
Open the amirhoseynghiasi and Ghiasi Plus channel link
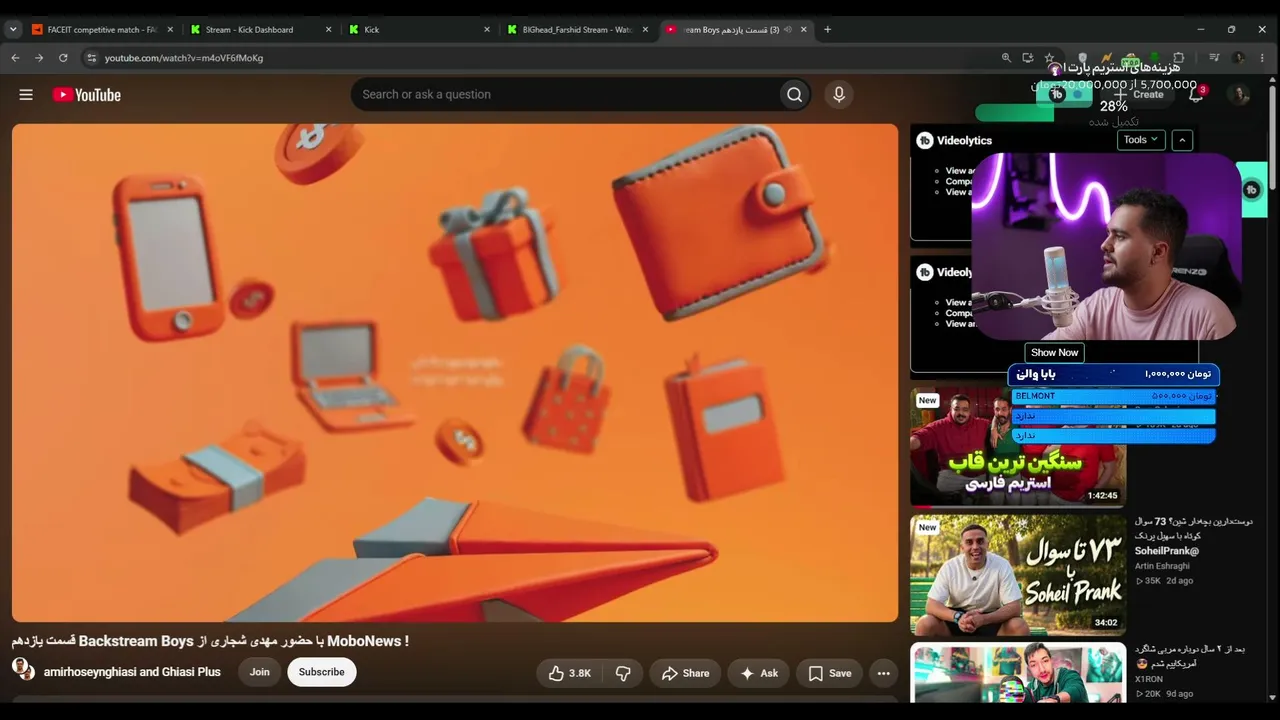point(132,672)
